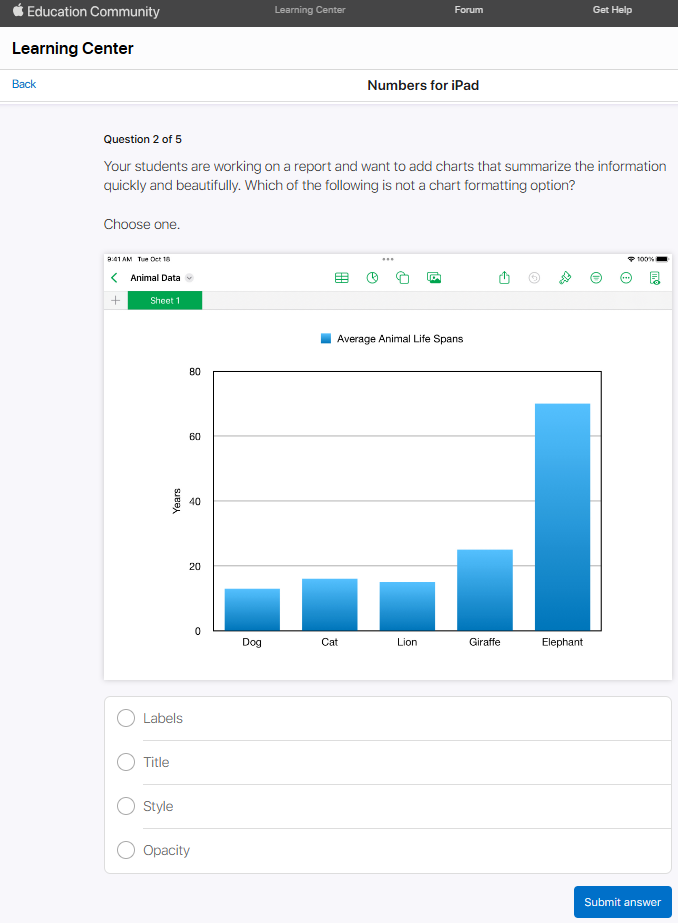
Task: Click the 'Average Animal Life Spans' legend text
Action: [400, 338]
